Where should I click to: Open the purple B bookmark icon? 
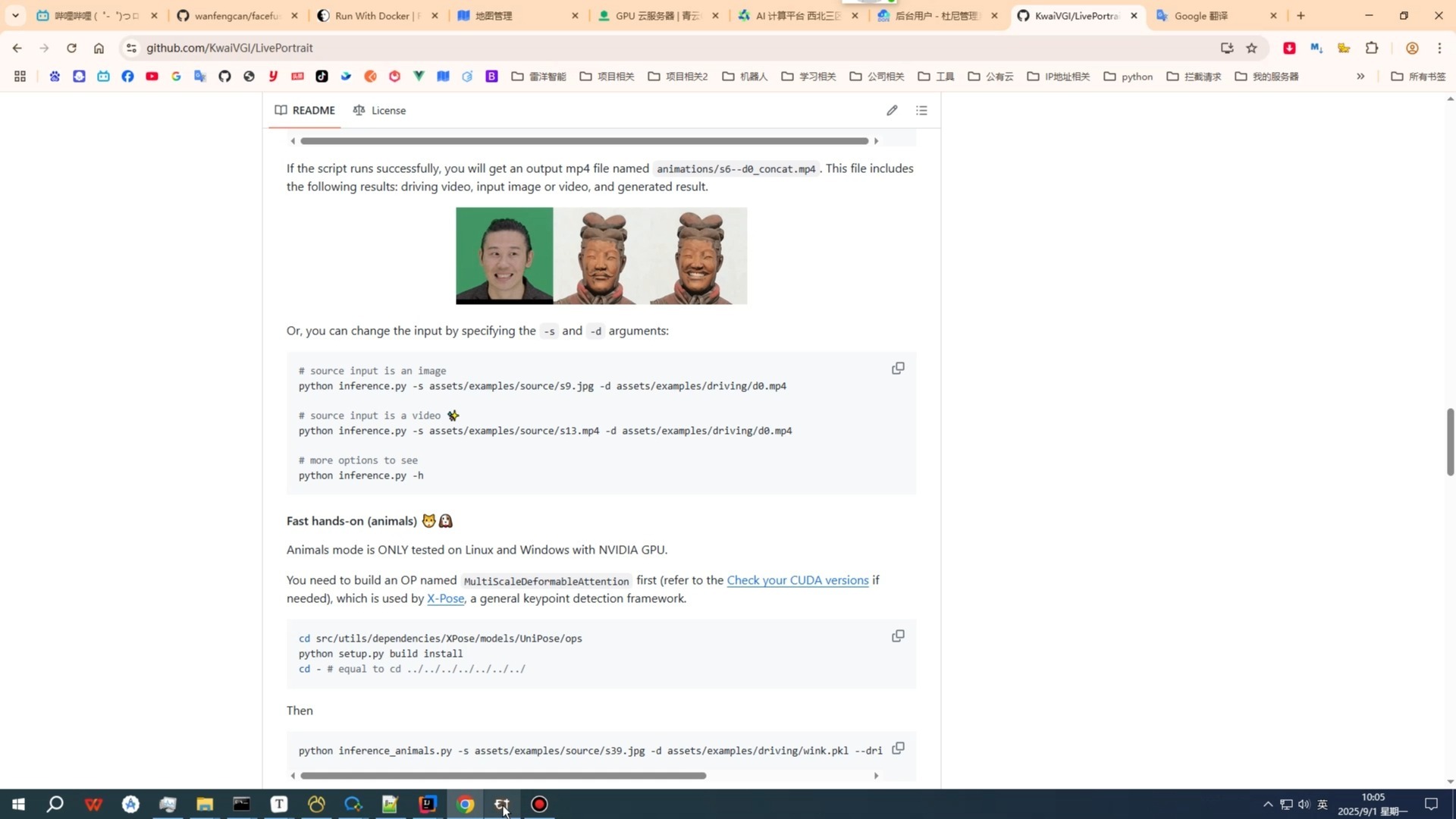click(491, 77)
